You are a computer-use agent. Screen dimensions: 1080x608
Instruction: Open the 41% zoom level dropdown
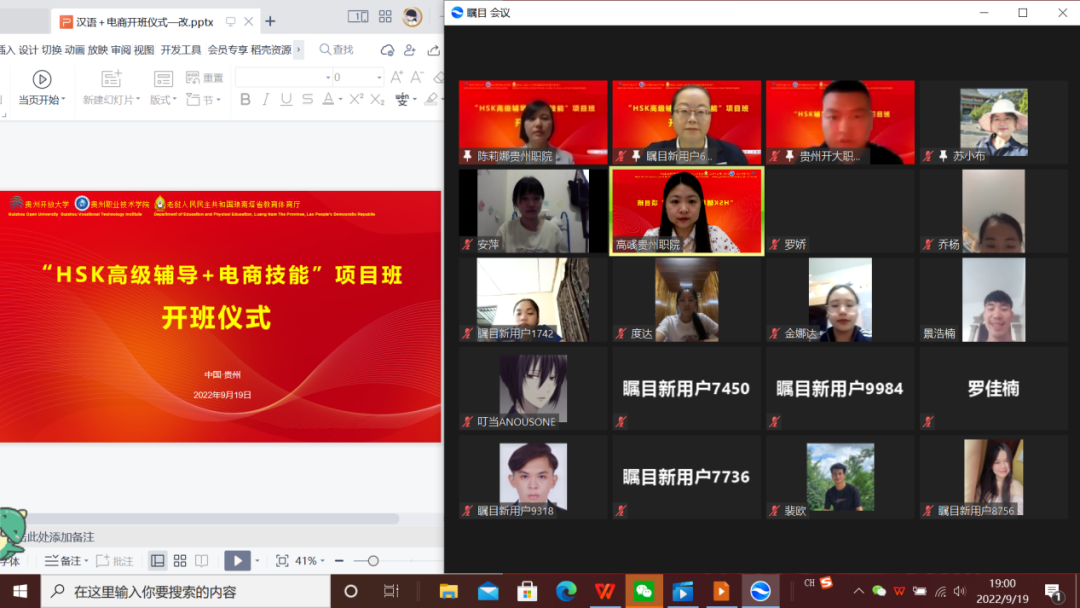(310, 561)
